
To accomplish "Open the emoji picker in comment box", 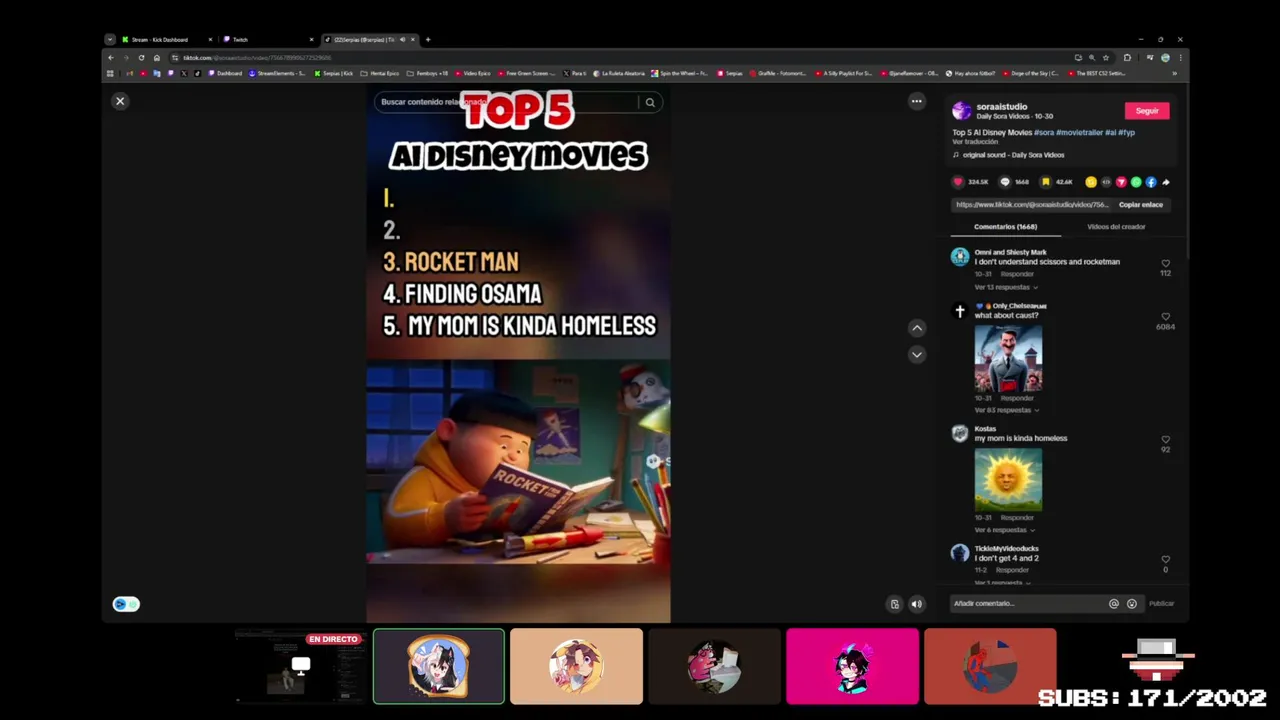I will click(x=1132, y=604).
